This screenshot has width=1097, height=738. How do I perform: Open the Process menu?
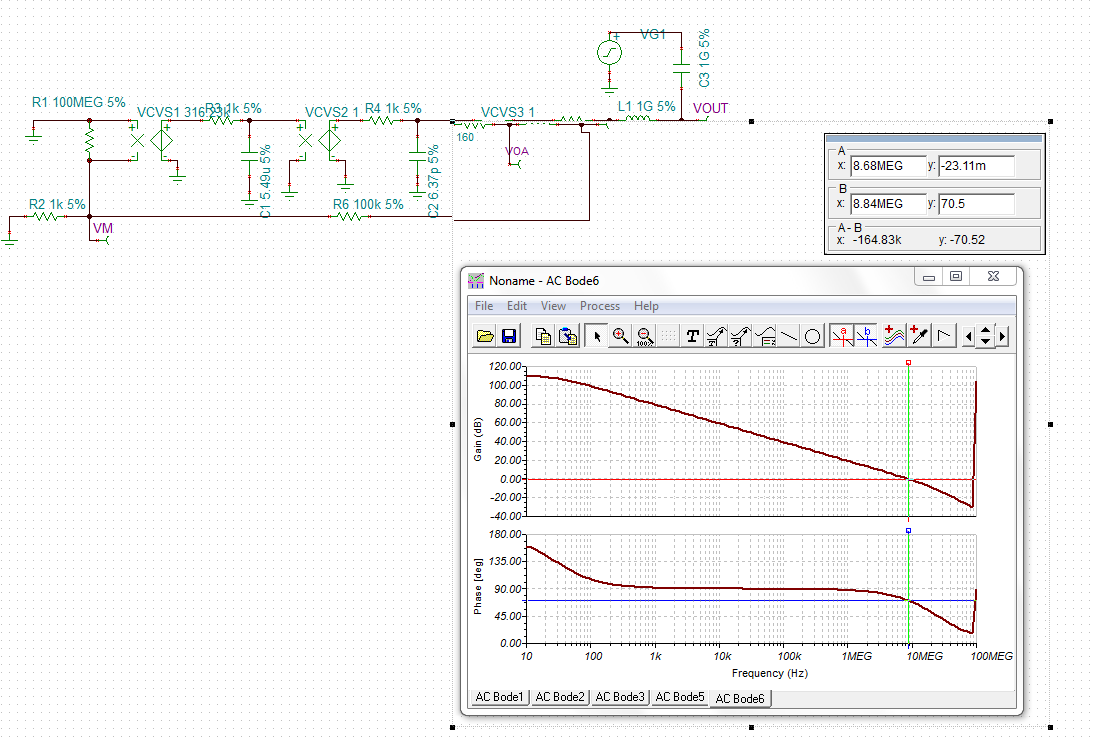[600, 306]
